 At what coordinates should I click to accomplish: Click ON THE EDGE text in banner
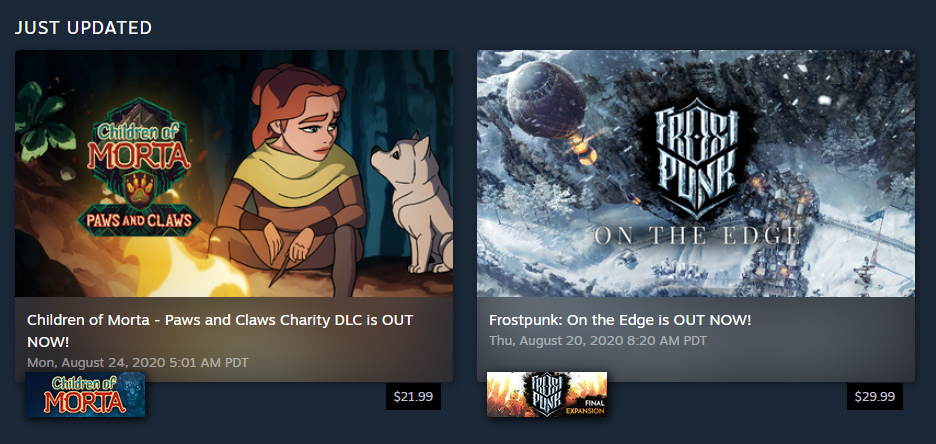tap(696, 235)
